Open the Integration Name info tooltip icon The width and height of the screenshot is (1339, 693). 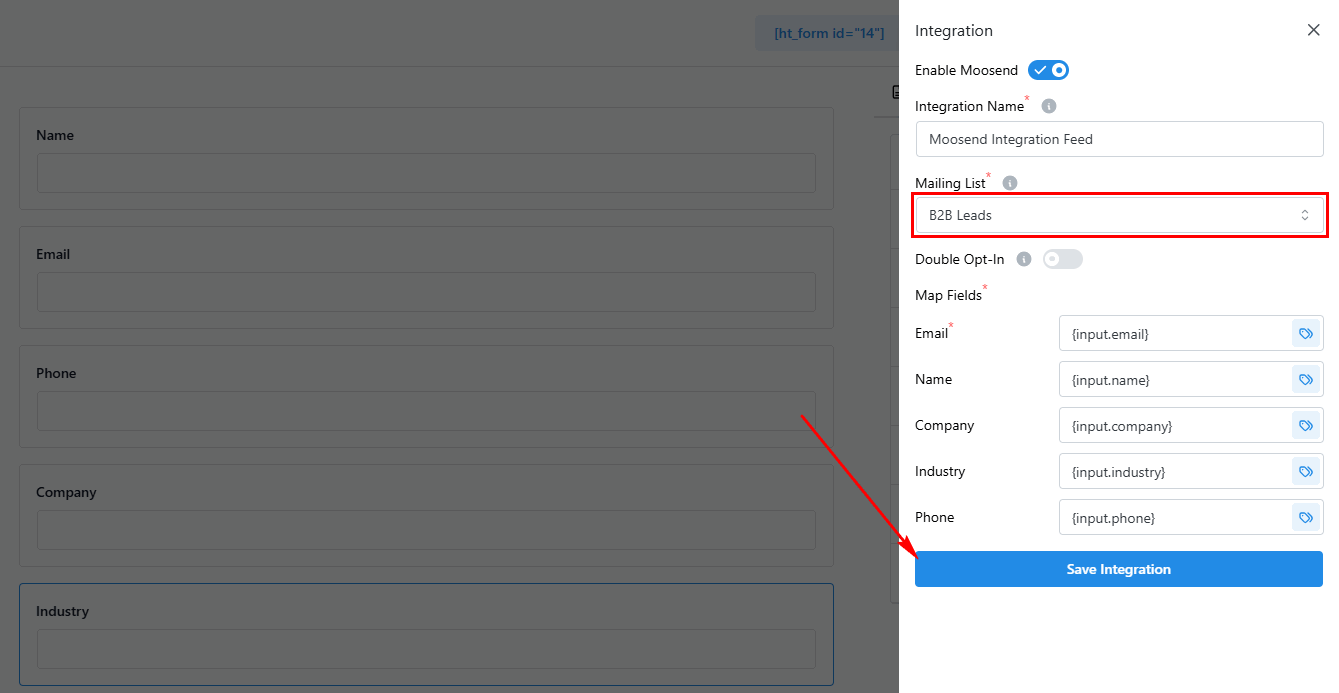point(1047,105)
